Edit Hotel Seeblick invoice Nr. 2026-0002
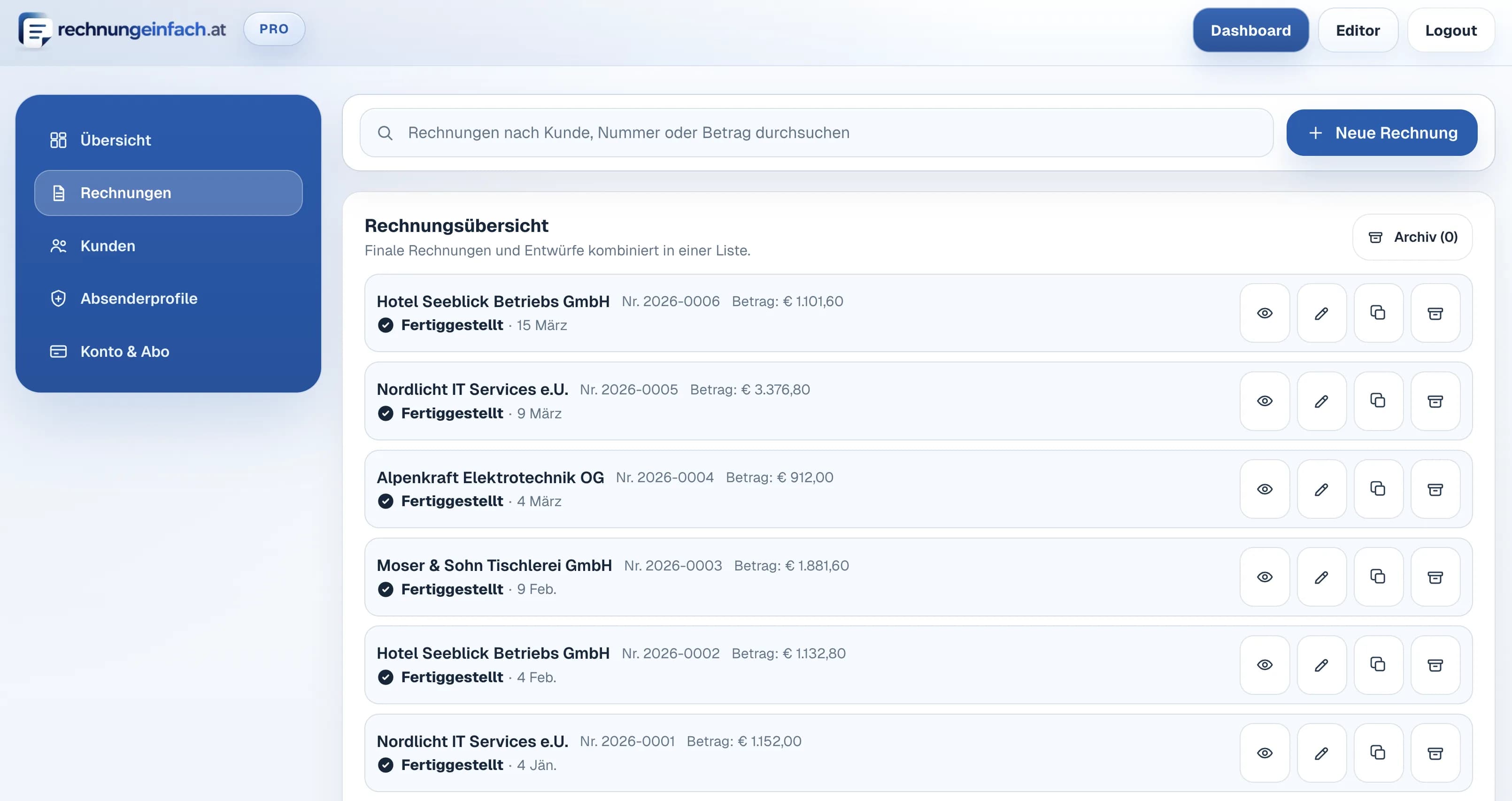This screenshot has height=801, width=1512. [1321, 665]
